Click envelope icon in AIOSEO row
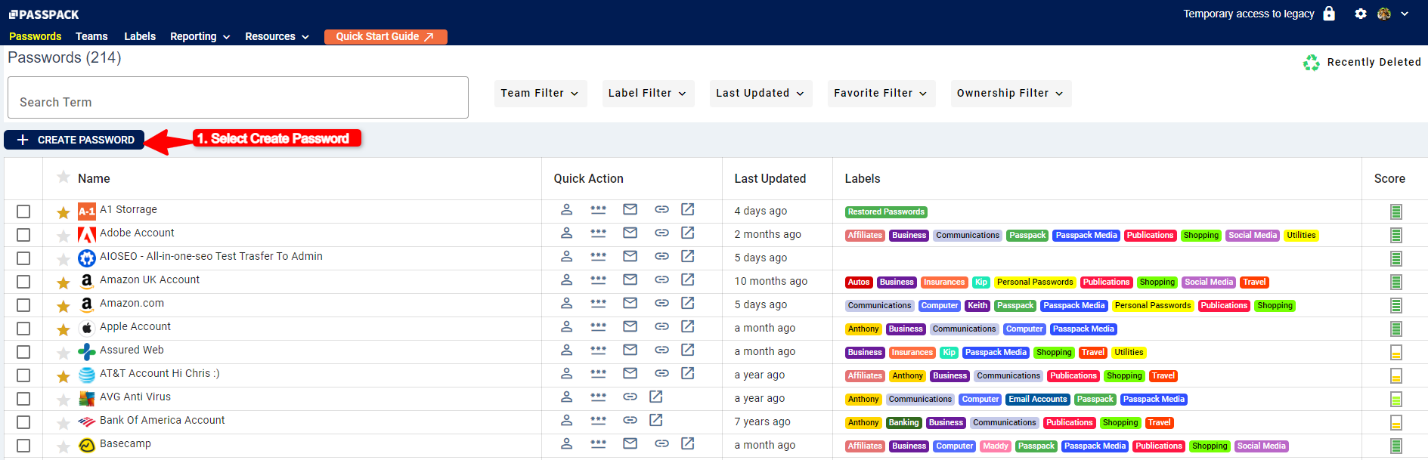This screenshot has height=460, width=1428. point(630,256)
